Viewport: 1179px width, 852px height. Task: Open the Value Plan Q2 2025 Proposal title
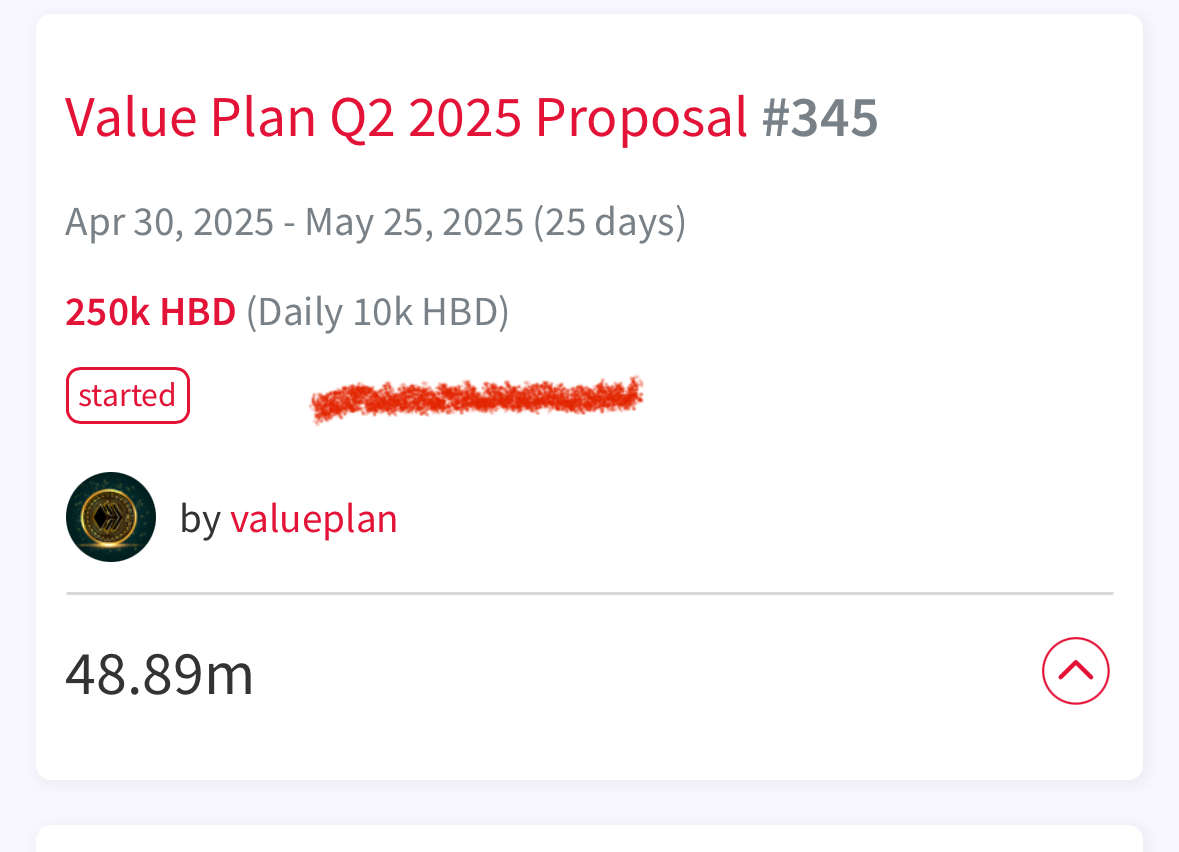(x=407, y=119)
